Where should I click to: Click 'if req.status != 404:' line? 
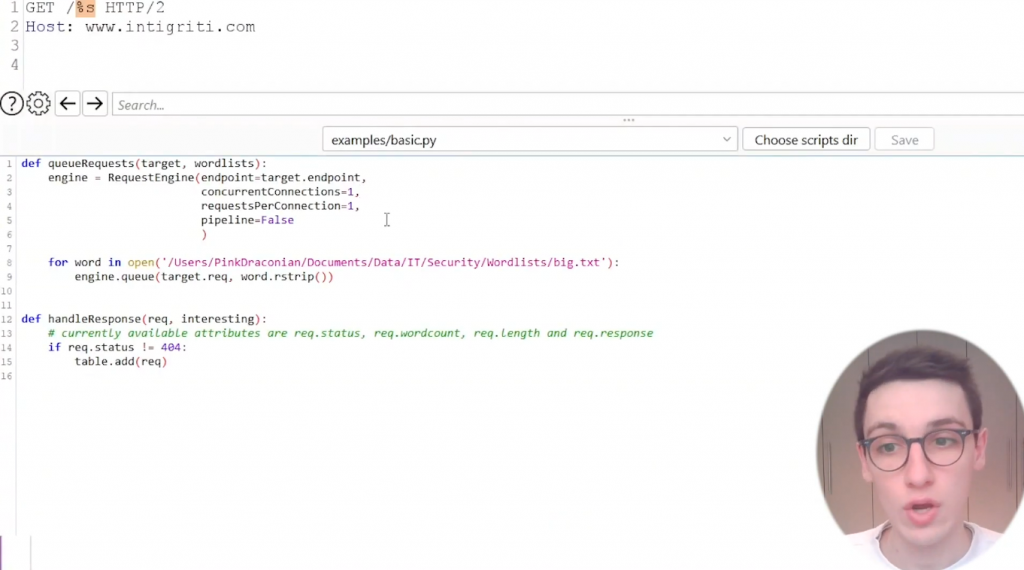pyautogui.click(x=117, y=347)
